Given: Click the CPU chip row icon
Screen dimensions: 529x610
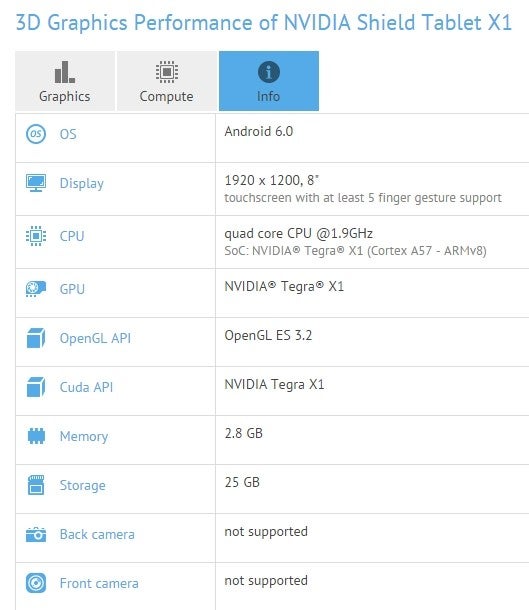Looking at the screenshot, I should click(x=36, y=236).
